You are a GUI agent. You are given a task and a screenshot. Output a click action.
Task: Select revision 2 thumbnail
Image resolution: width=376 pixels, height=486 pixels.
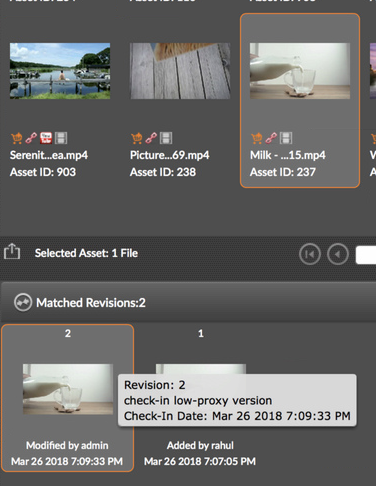[68, 389]
